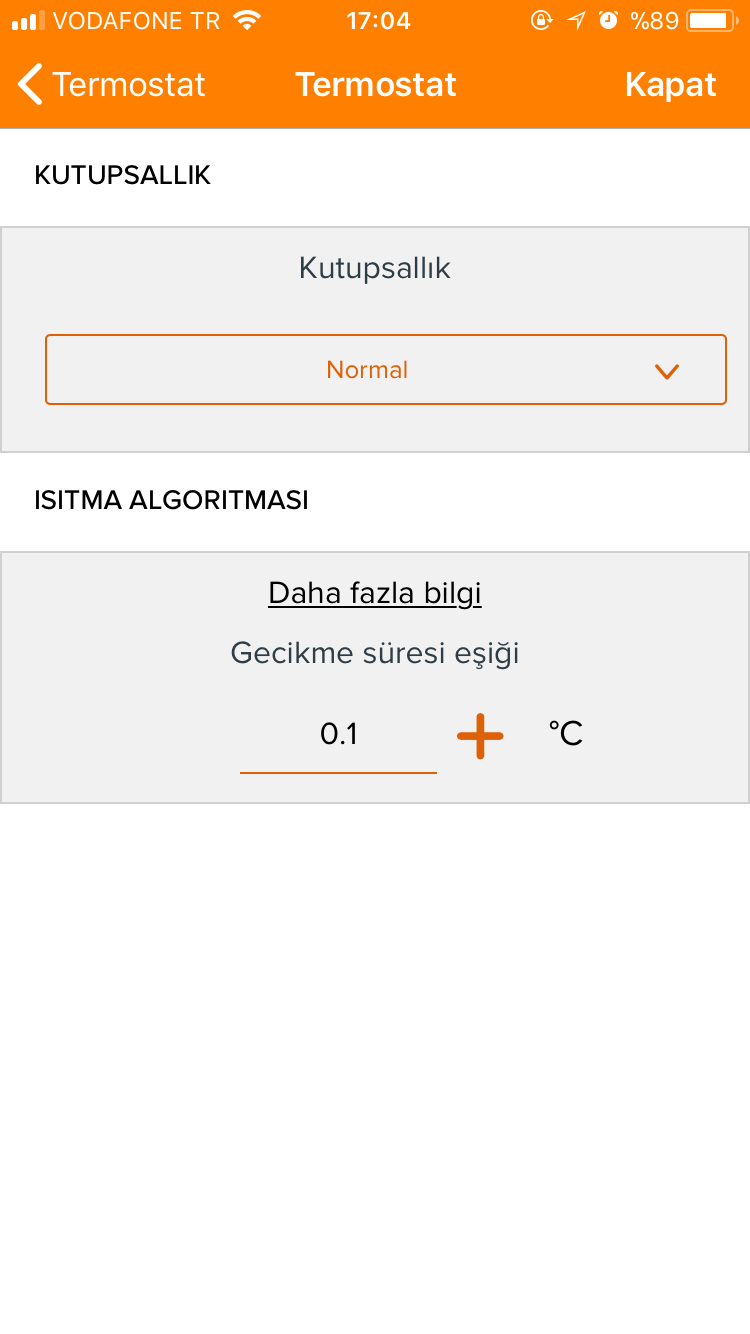Close the screen with Kapat
This screenshot has height=1334, width=750.
[x=671, y=85]
